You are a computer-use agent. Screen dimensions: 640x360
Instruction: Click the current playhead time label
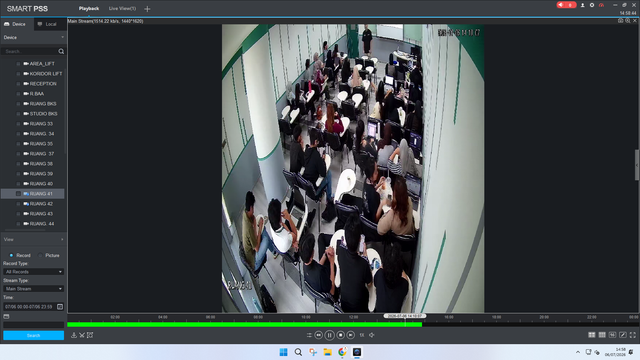click(x=404, y=316)
